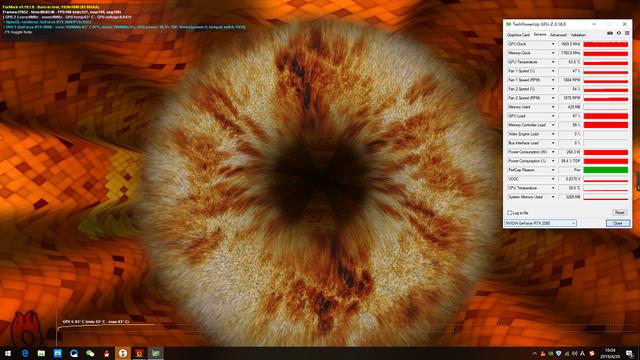Open the blue remote desktop taskbar icon
This screenshot has height=360, width=640.
pos(58,353)
